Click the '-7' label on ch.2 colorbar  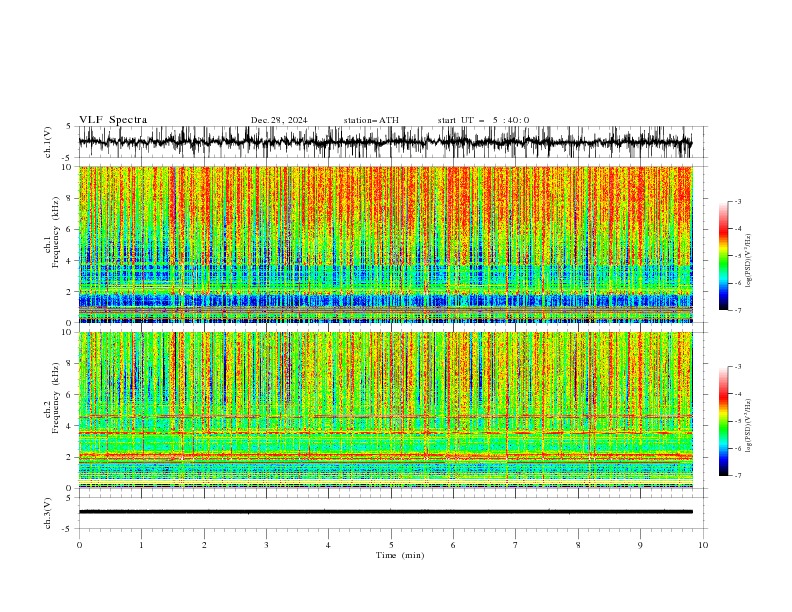737,476
